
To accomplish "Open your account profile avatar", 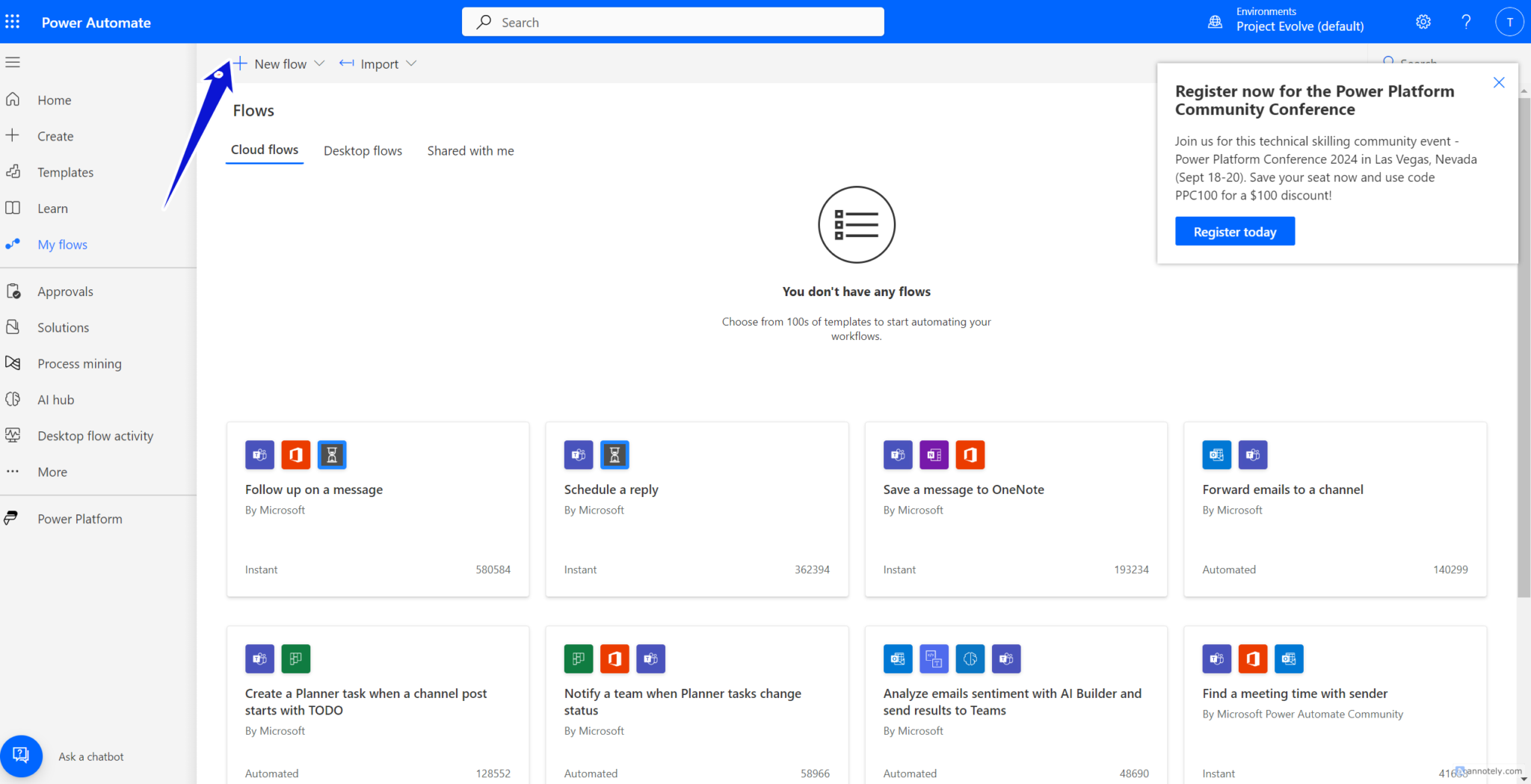I will [1509, 22].
